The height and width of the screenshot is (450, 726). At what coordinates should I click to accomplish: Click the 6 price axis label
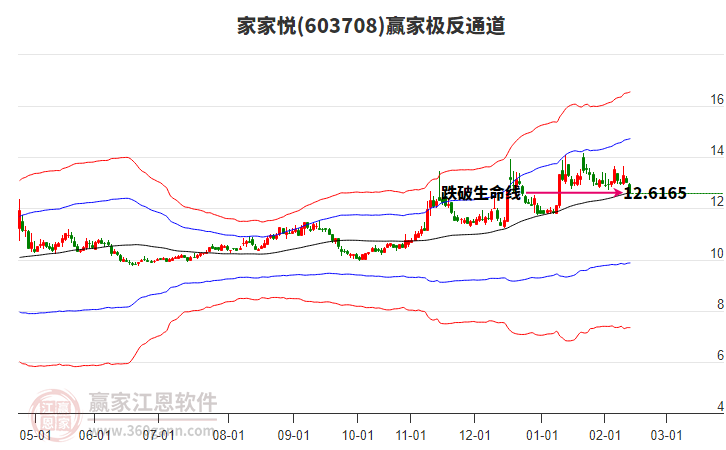click(x=720, y=355)
